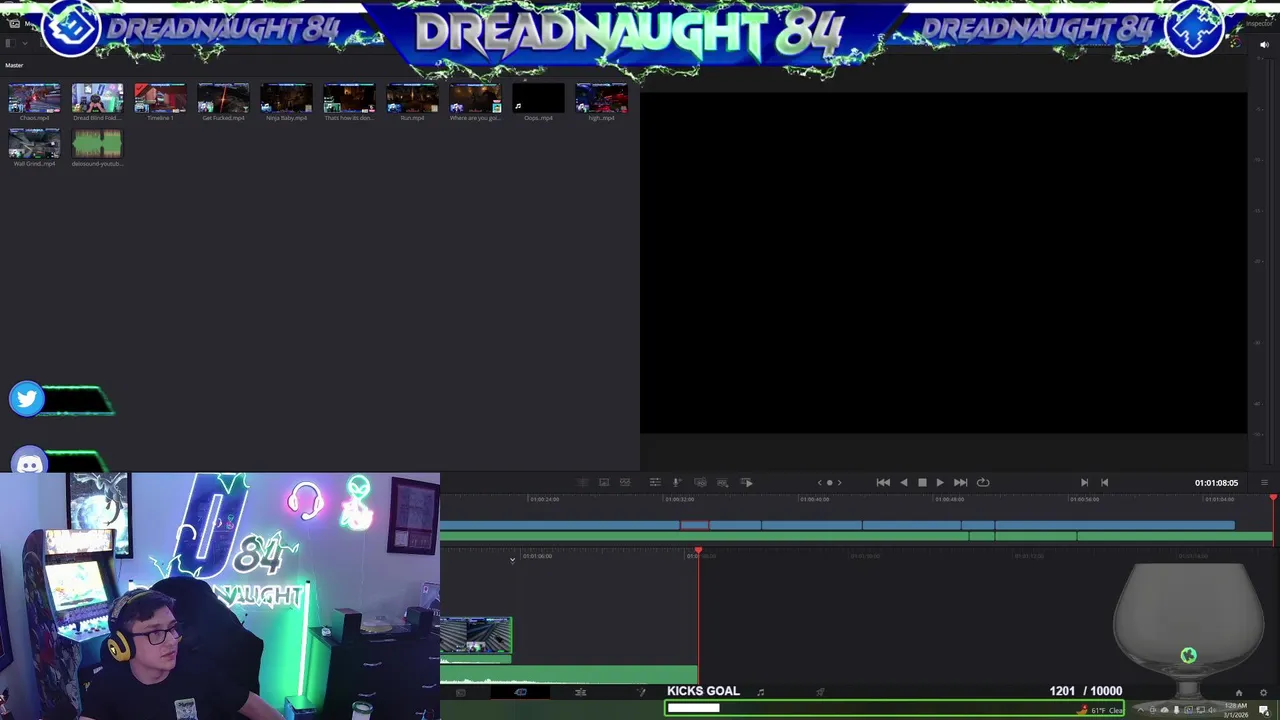Select the video clip thumbnail in lower timeline

[476, 634]
